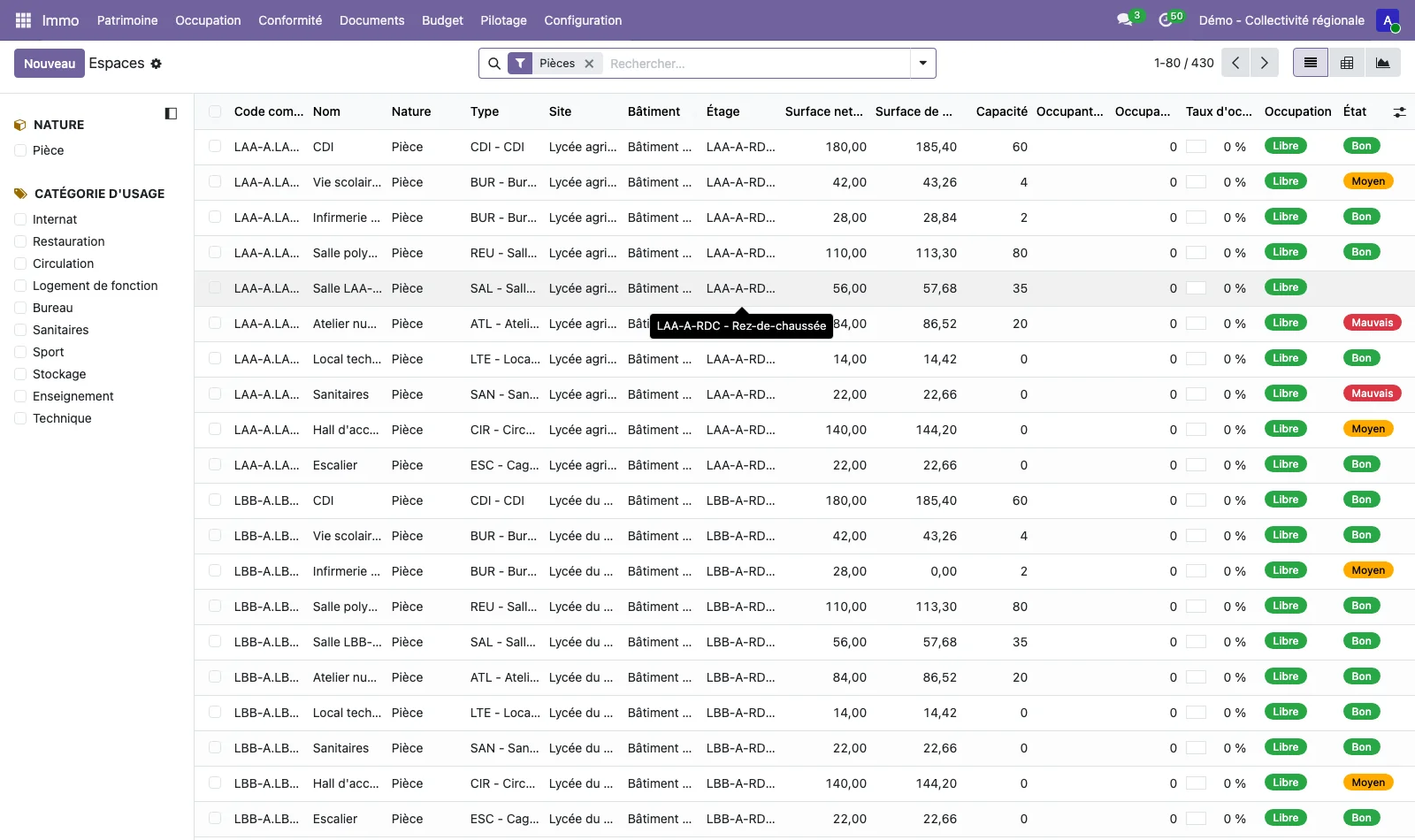Click the filter funnel icon
This screenshot has height=840, width=1415.
coord(520,64)
